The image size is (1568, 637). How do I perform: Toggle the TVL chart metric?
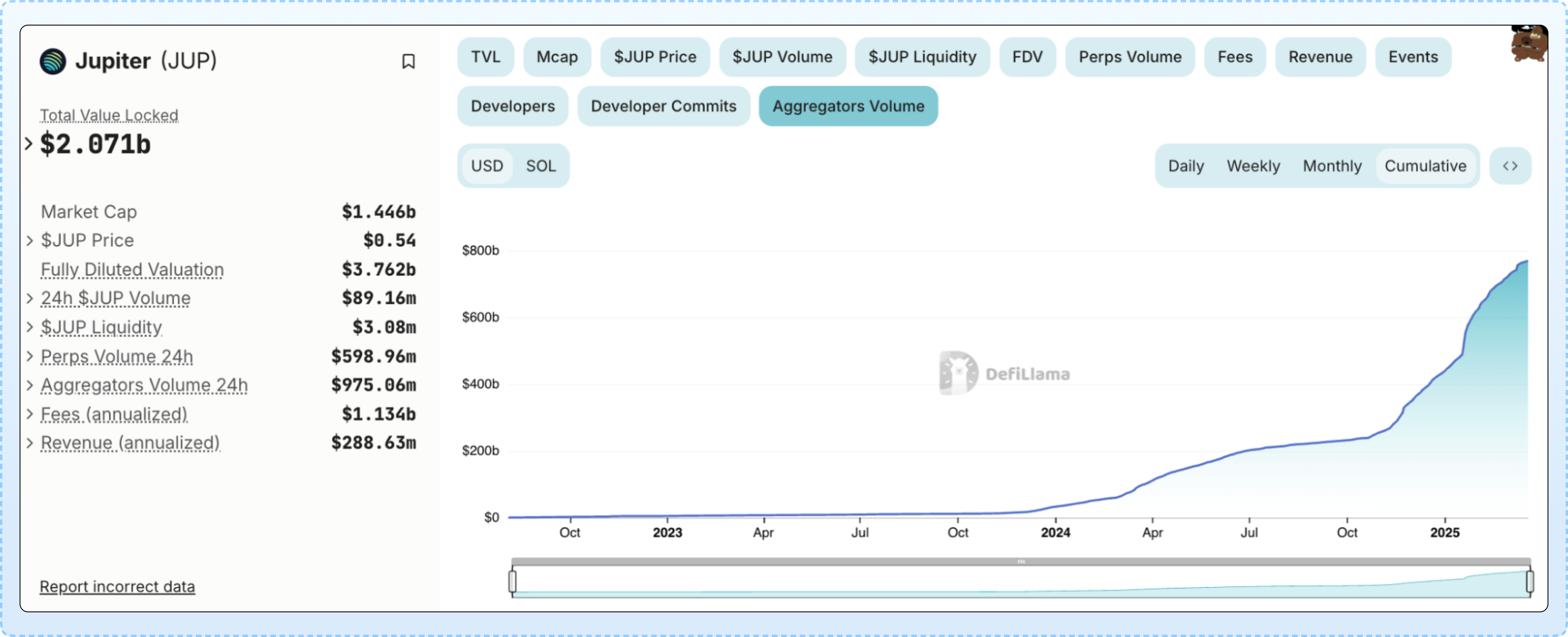(x=485, y=57)
